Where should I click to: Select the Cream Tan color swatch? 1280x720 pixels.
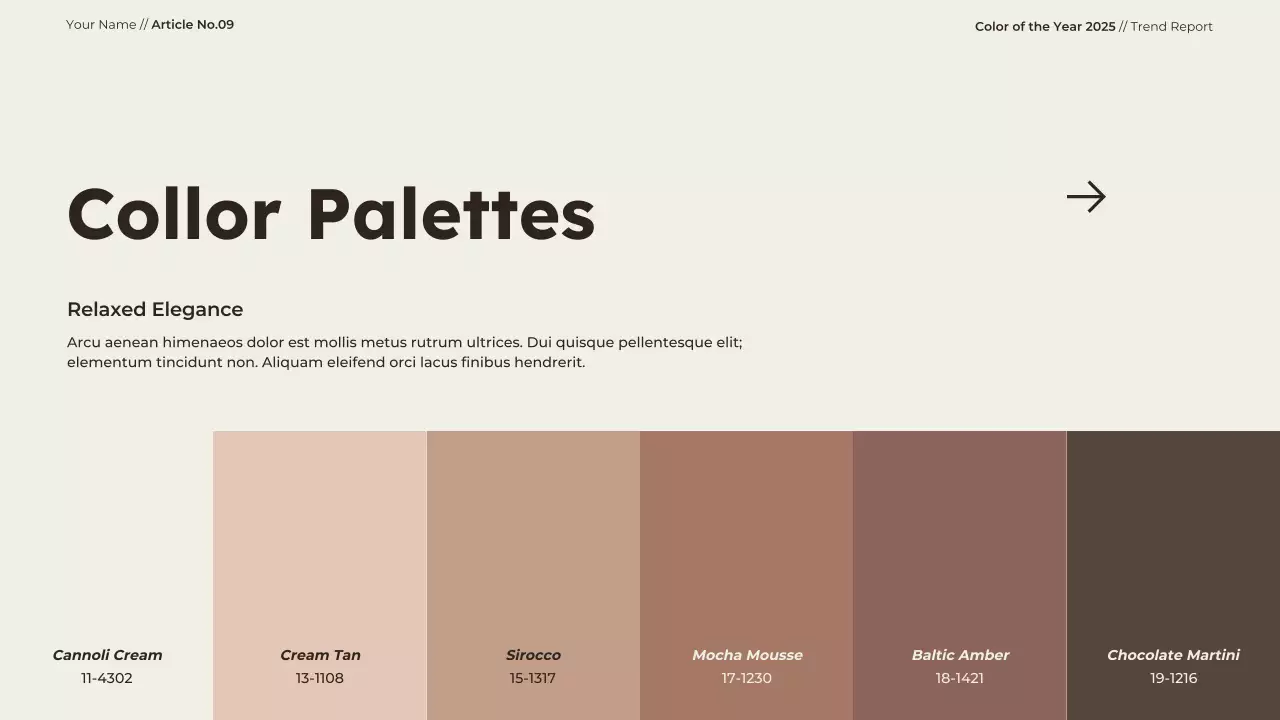tap(320, 530)
